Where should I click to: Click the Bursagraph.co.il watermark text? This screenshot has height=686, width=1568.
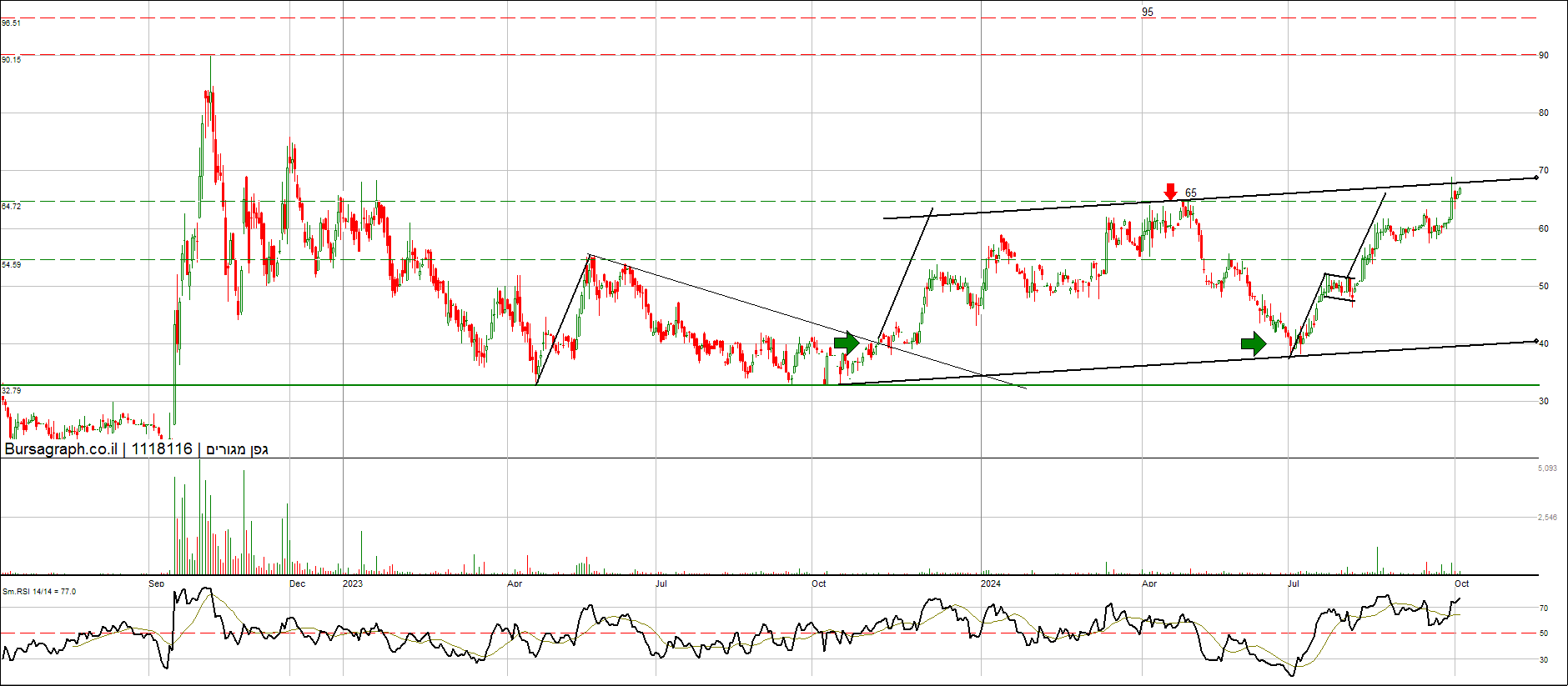click(61, 449)
